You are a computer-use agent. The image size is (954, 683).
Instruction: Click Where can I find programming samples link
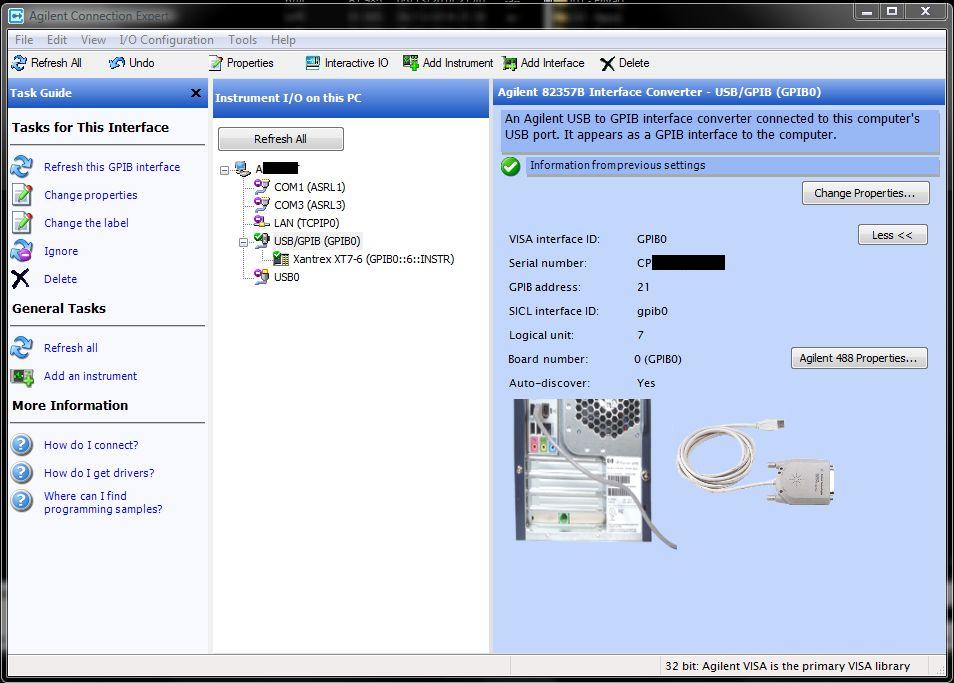pyautogui.click(x=103, y=502)
